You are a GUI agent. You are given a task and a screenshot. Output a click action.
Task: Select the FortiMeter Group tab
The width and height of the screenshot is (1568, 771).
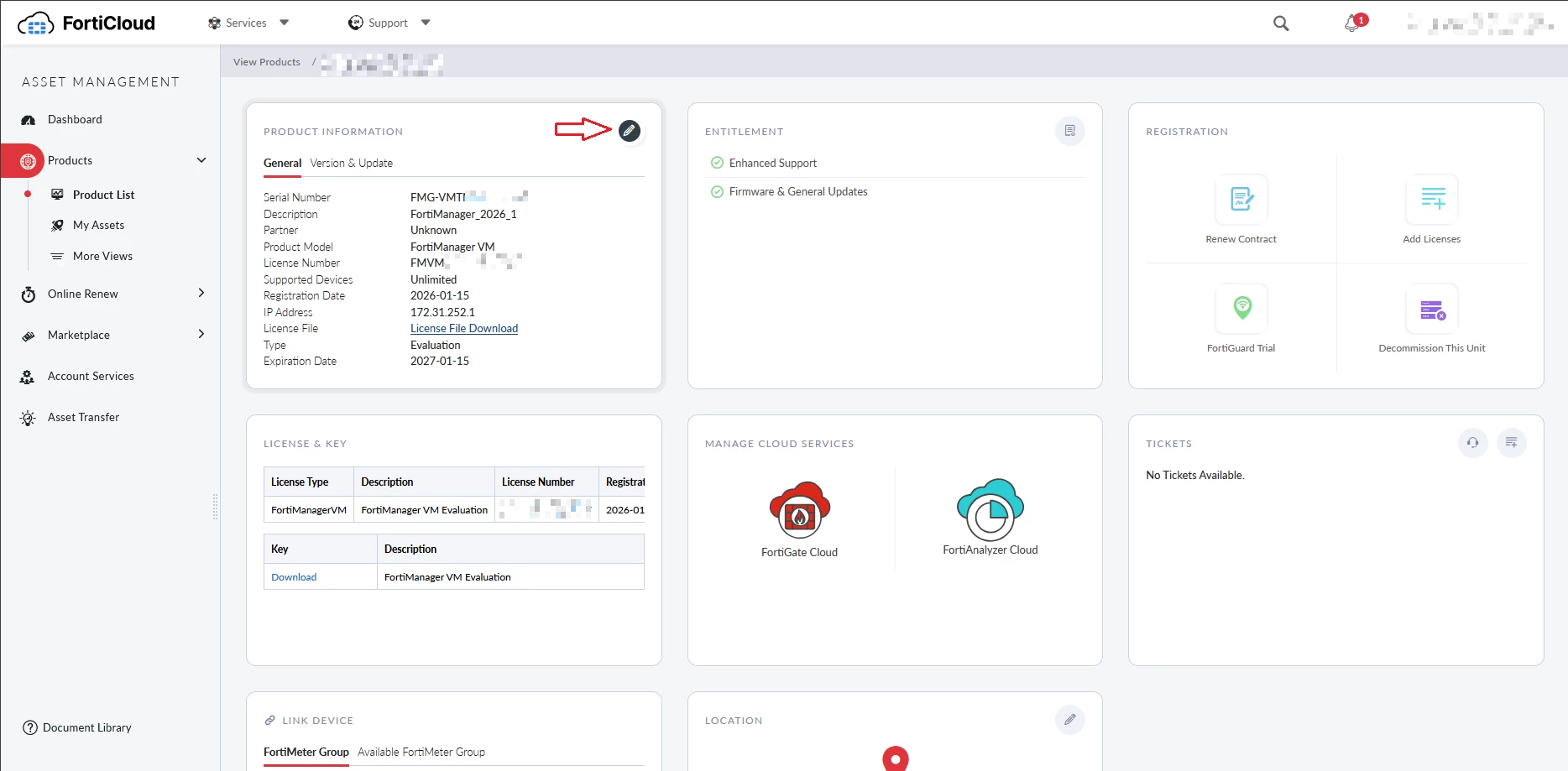[x=306, y=752]
